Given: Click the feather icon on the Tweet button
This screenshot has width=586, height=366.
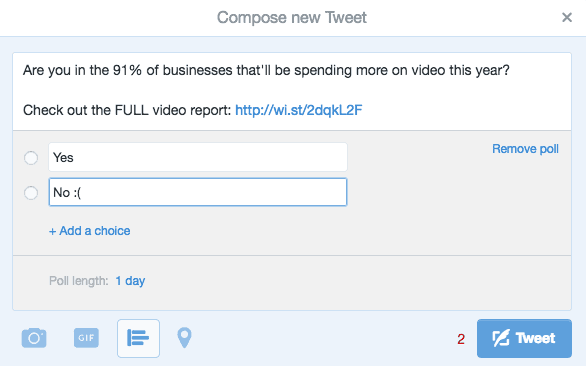Looking at the screenshot, I should tap(501, 338).
